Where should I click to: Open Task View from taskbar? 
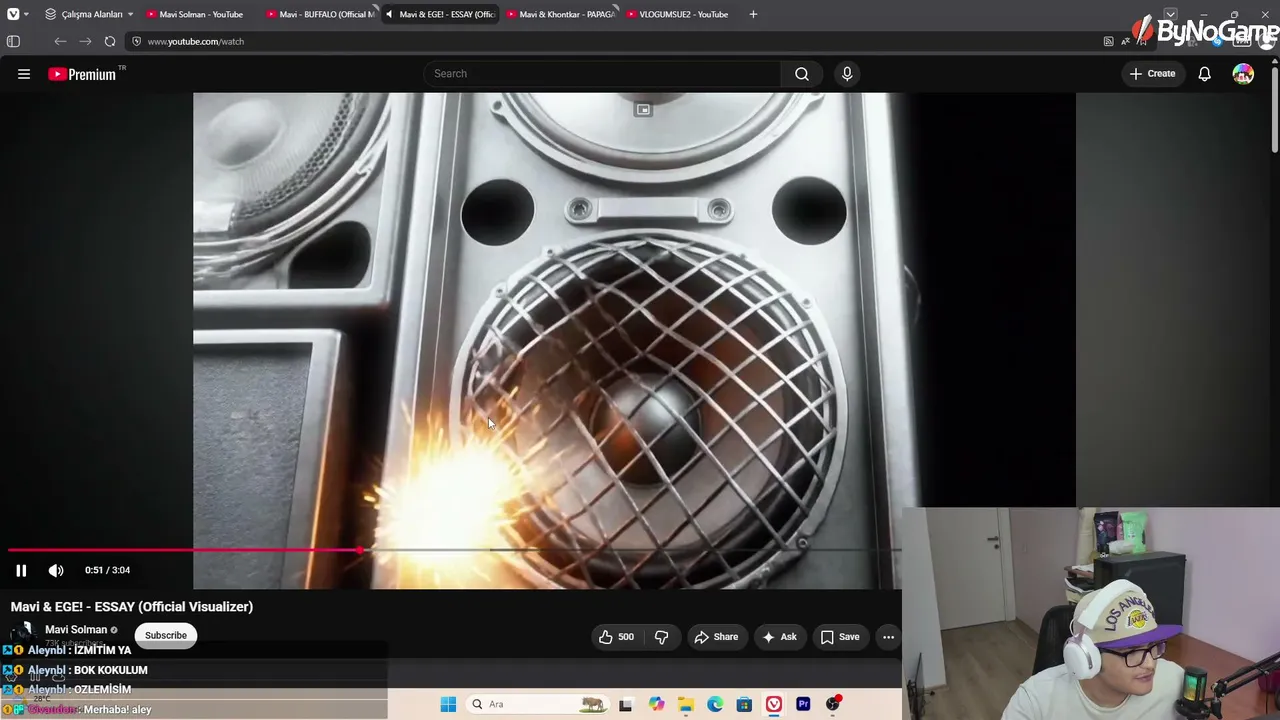626,704
